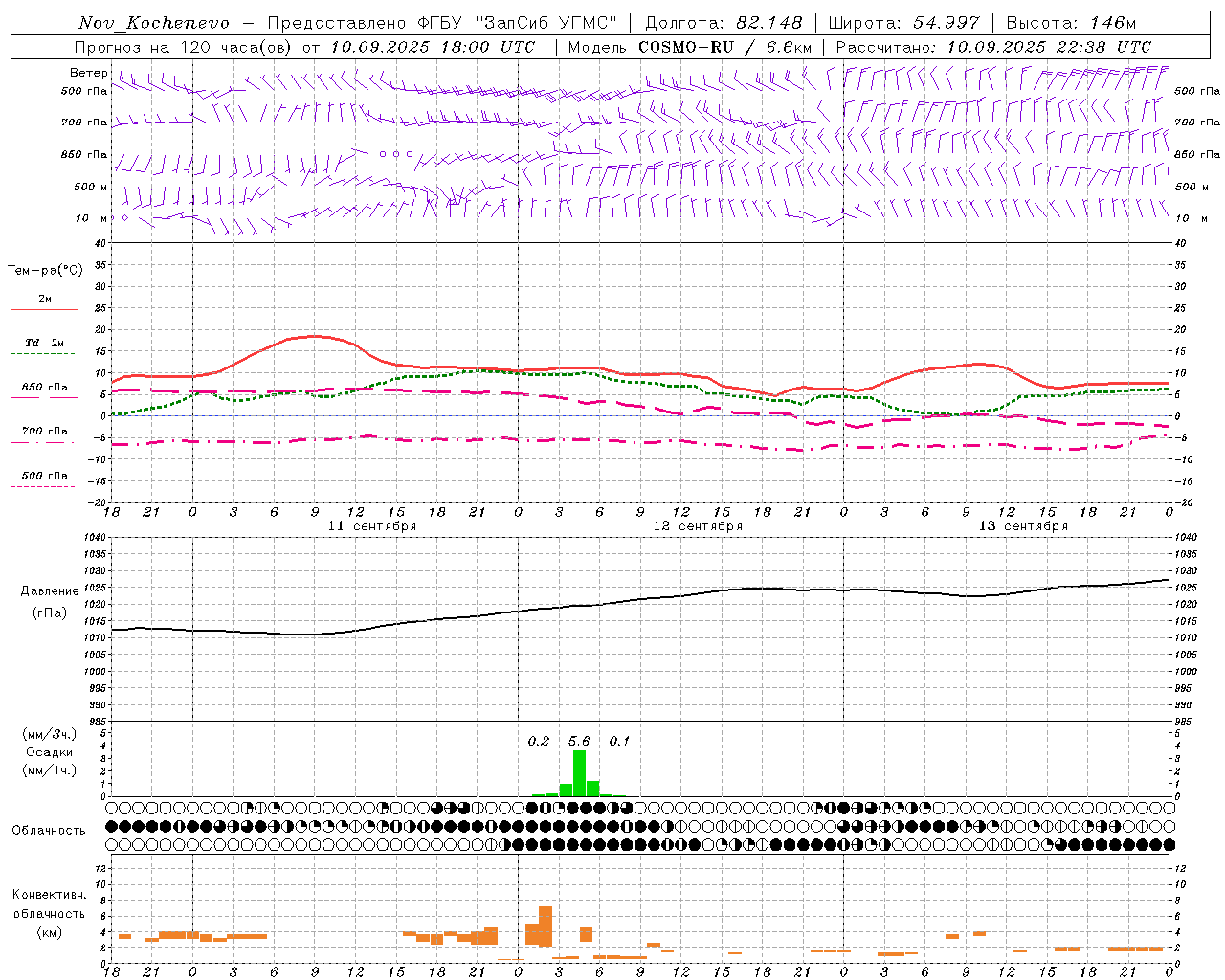Click the 500 м wind level label on left
Image resolution: width=1225 pixels, height=980 pixels.
[91, 187]
